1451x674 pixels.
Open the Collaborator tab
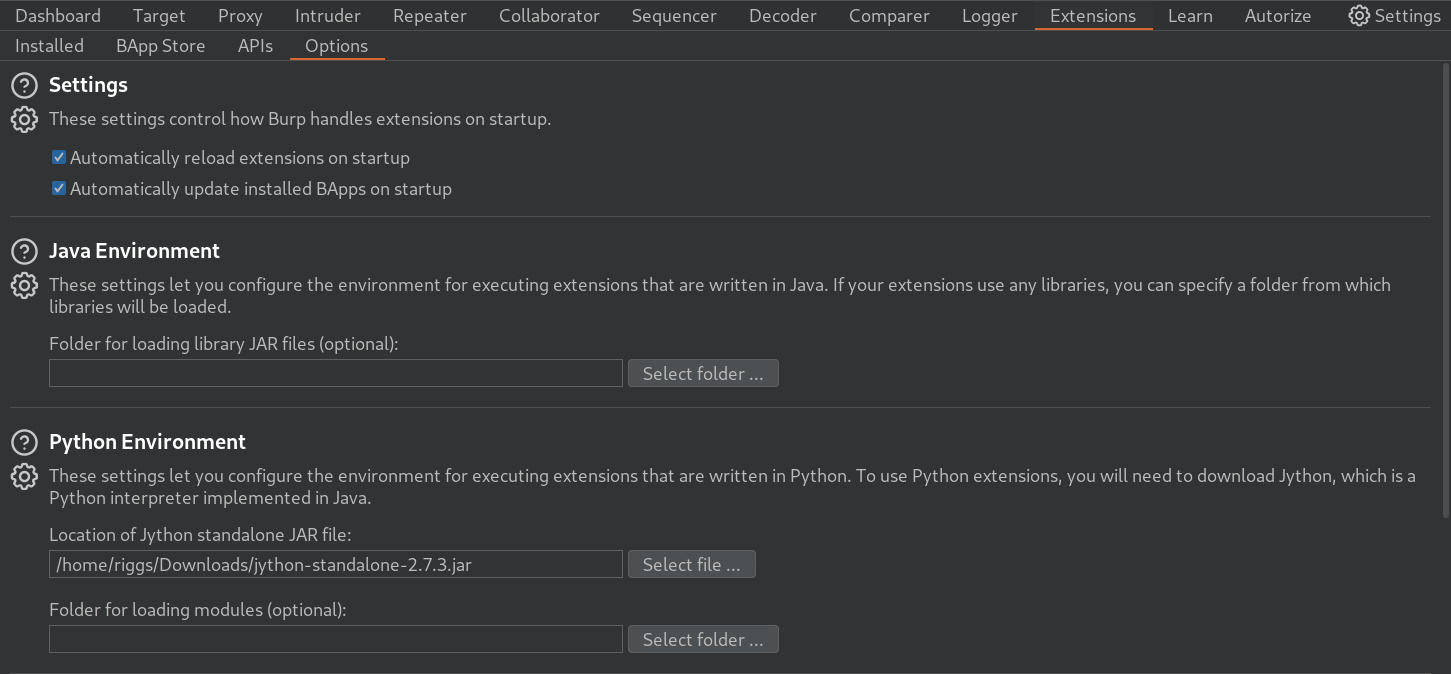tap(549, 16)
